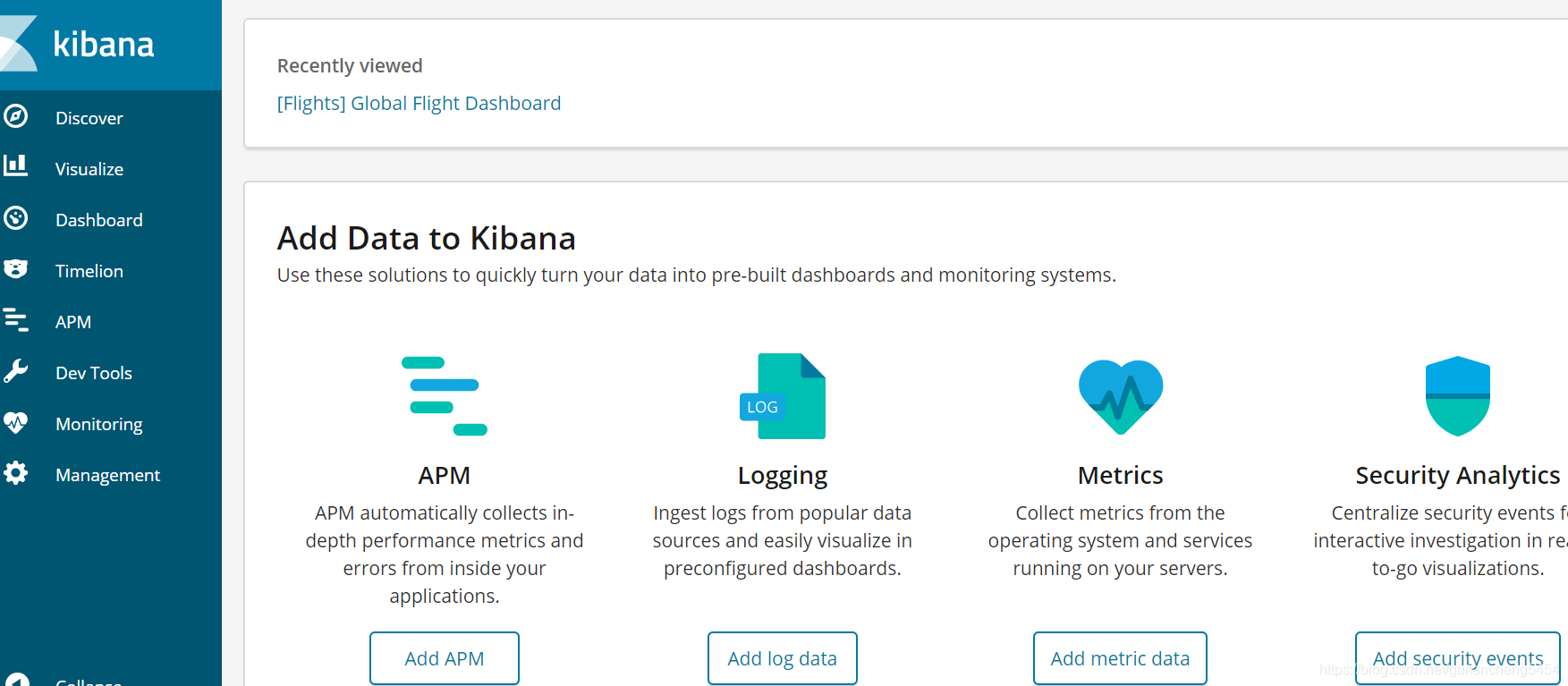The width and height of the screenshot is (1568, 686).
Task: Click the Add APM button
Action: click(445, 658)
